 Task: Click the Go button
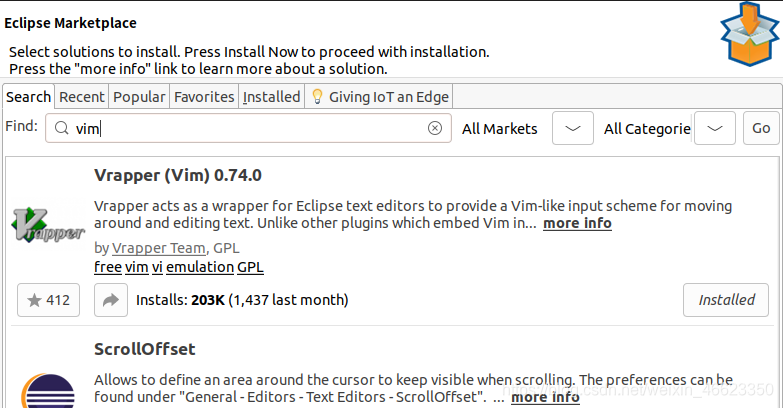click(761, 128)
